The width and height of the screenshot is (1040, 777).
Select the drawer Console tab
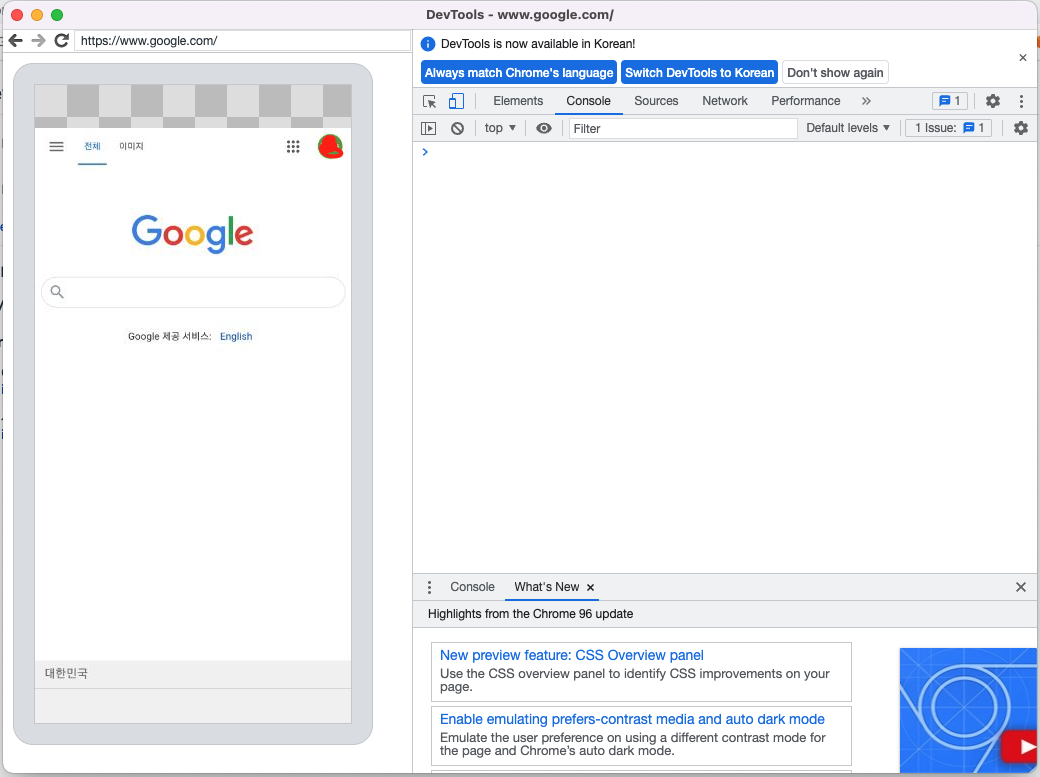472,587
